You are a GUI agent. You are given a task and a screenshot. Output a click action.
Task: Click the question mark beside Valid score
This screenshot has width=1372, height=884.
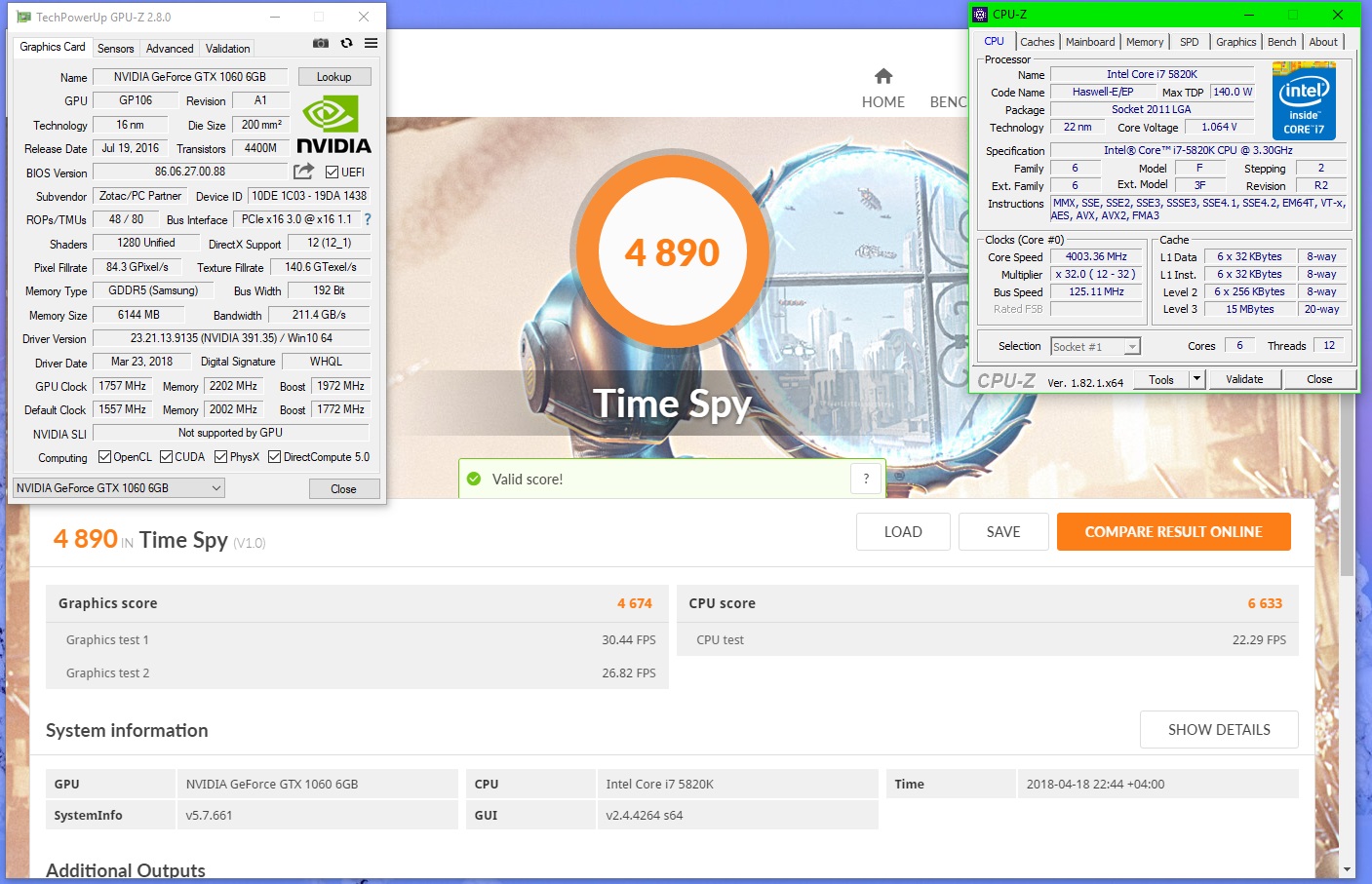pos(866,479)
